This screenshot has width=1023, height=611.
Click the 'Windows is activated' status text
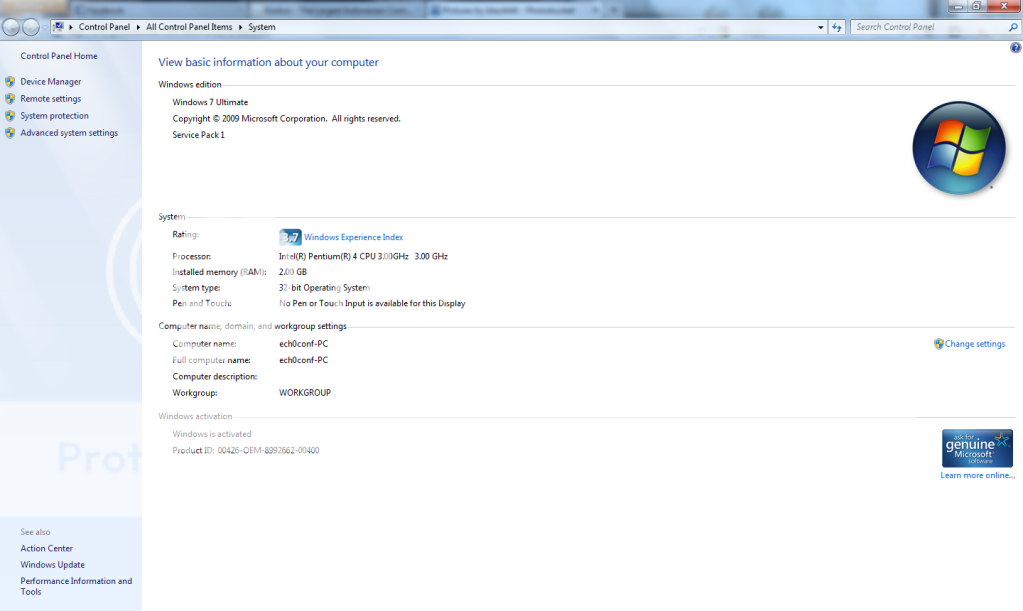[x=211, y=434]
